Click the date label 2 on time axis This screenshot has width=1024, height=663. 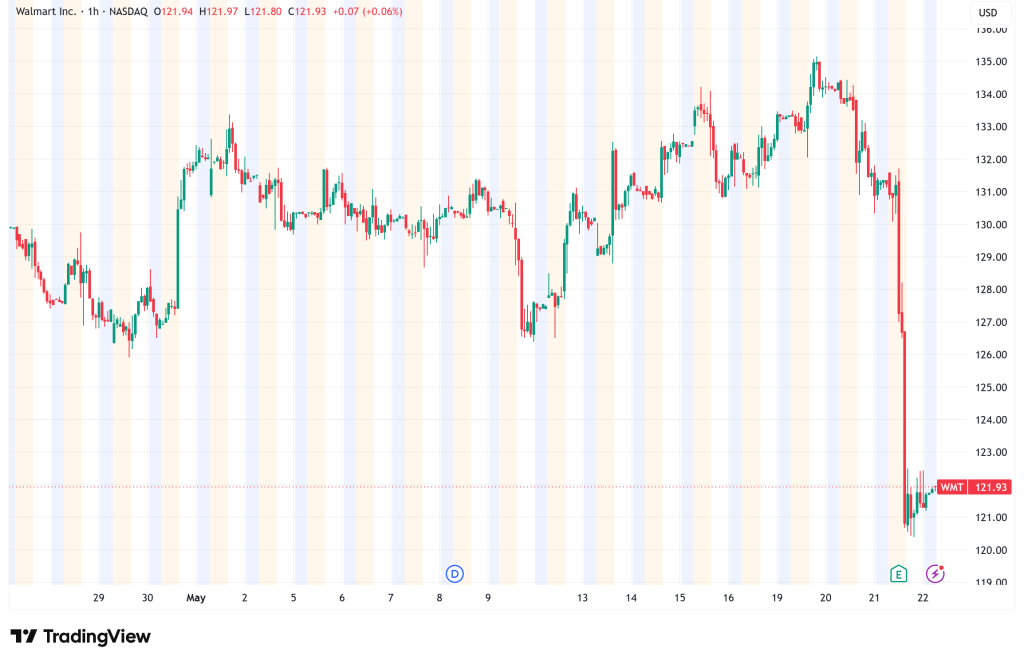(x=245, y=598)
